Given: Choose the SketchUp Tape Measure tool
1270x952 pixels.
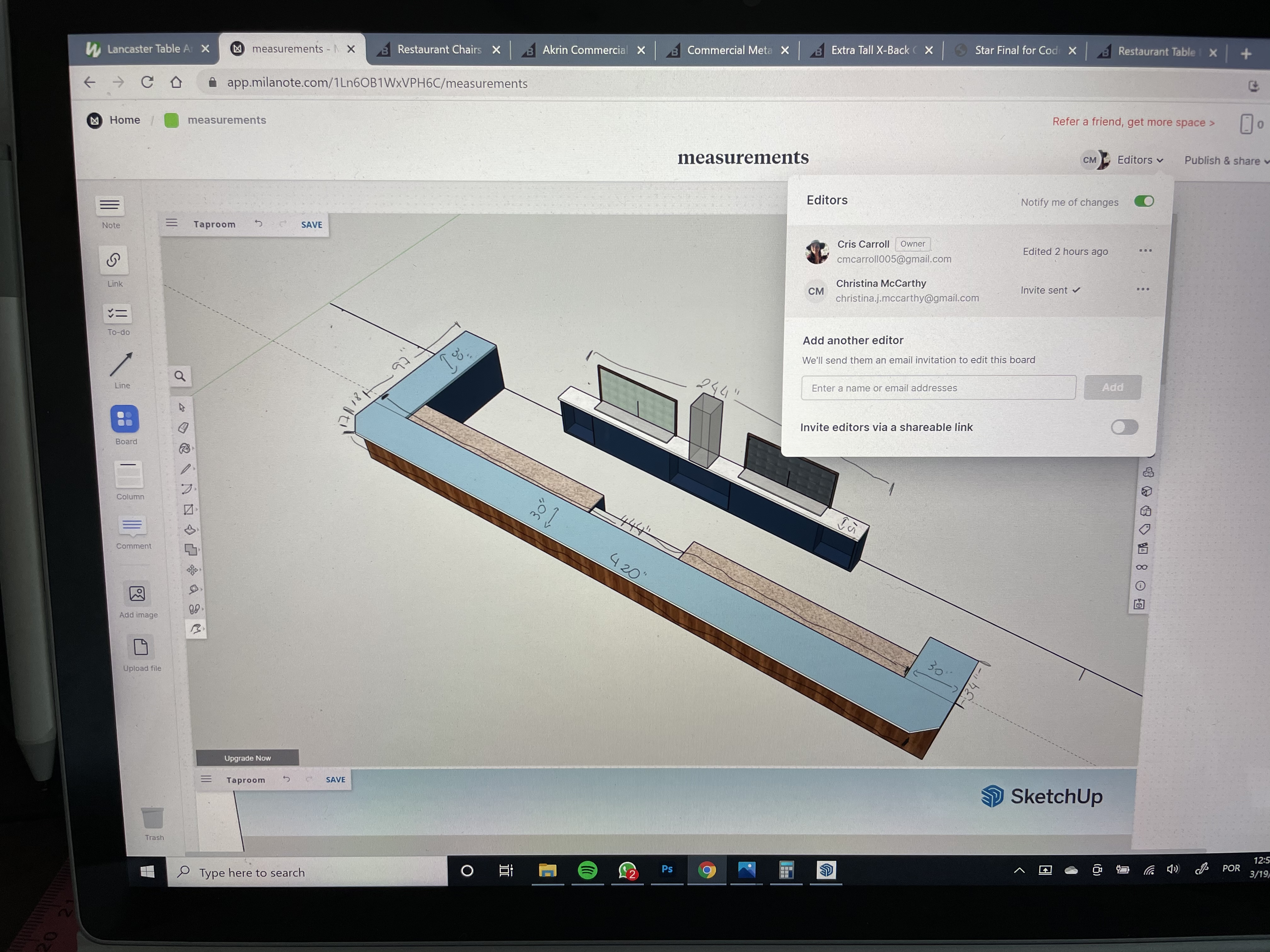Looking at the screenshot, I should [194, 589].
